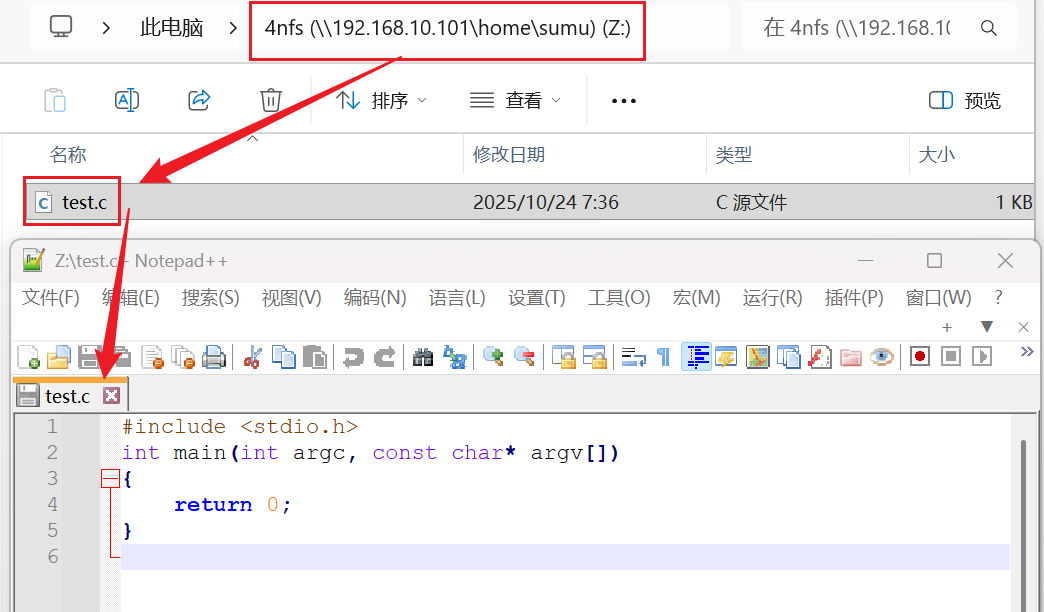
Task: Open the 查看 view dropdown
Action: [516, 100]
